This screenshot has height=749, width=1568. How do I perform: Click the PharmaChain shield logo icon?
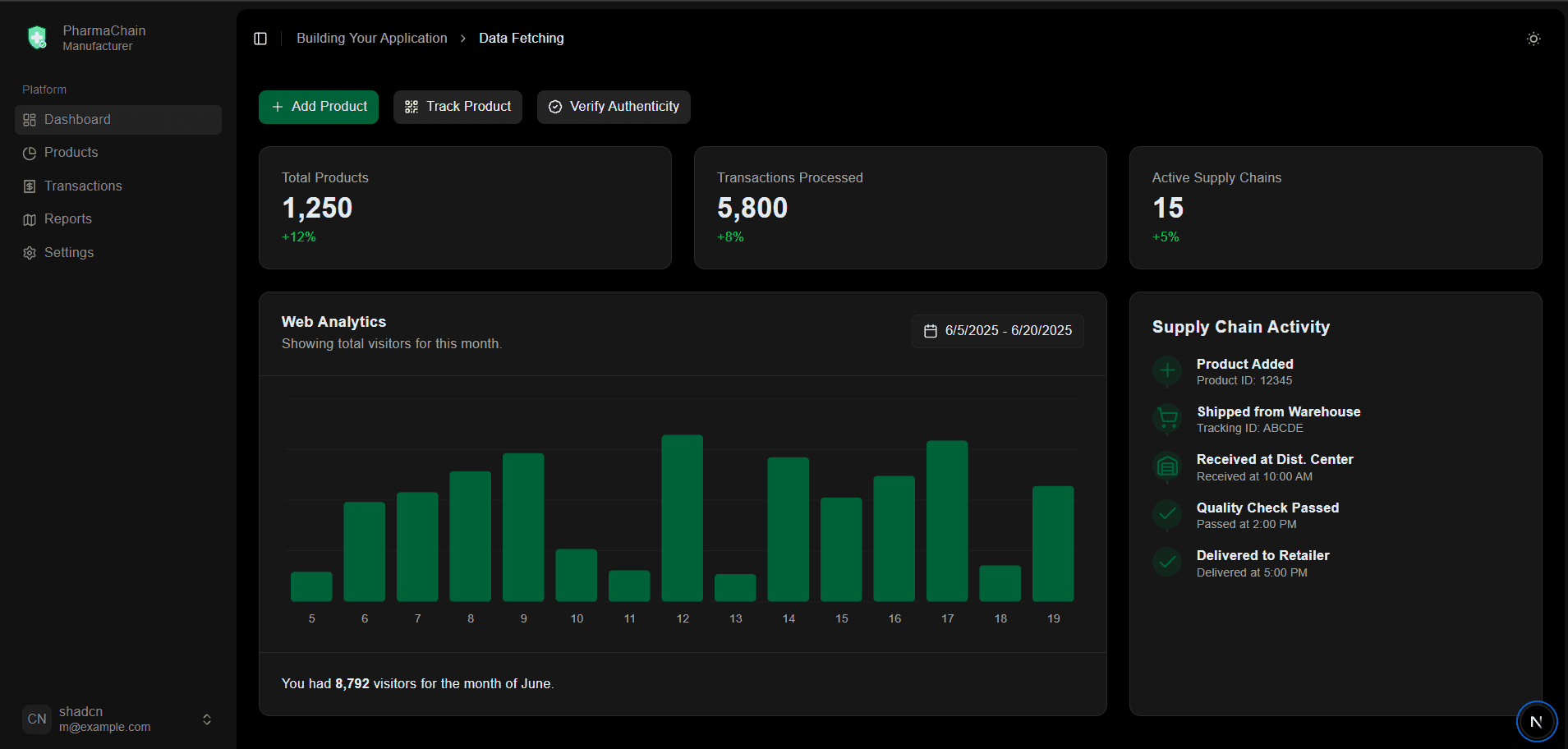pyautogui.click(x=37, y=38)
